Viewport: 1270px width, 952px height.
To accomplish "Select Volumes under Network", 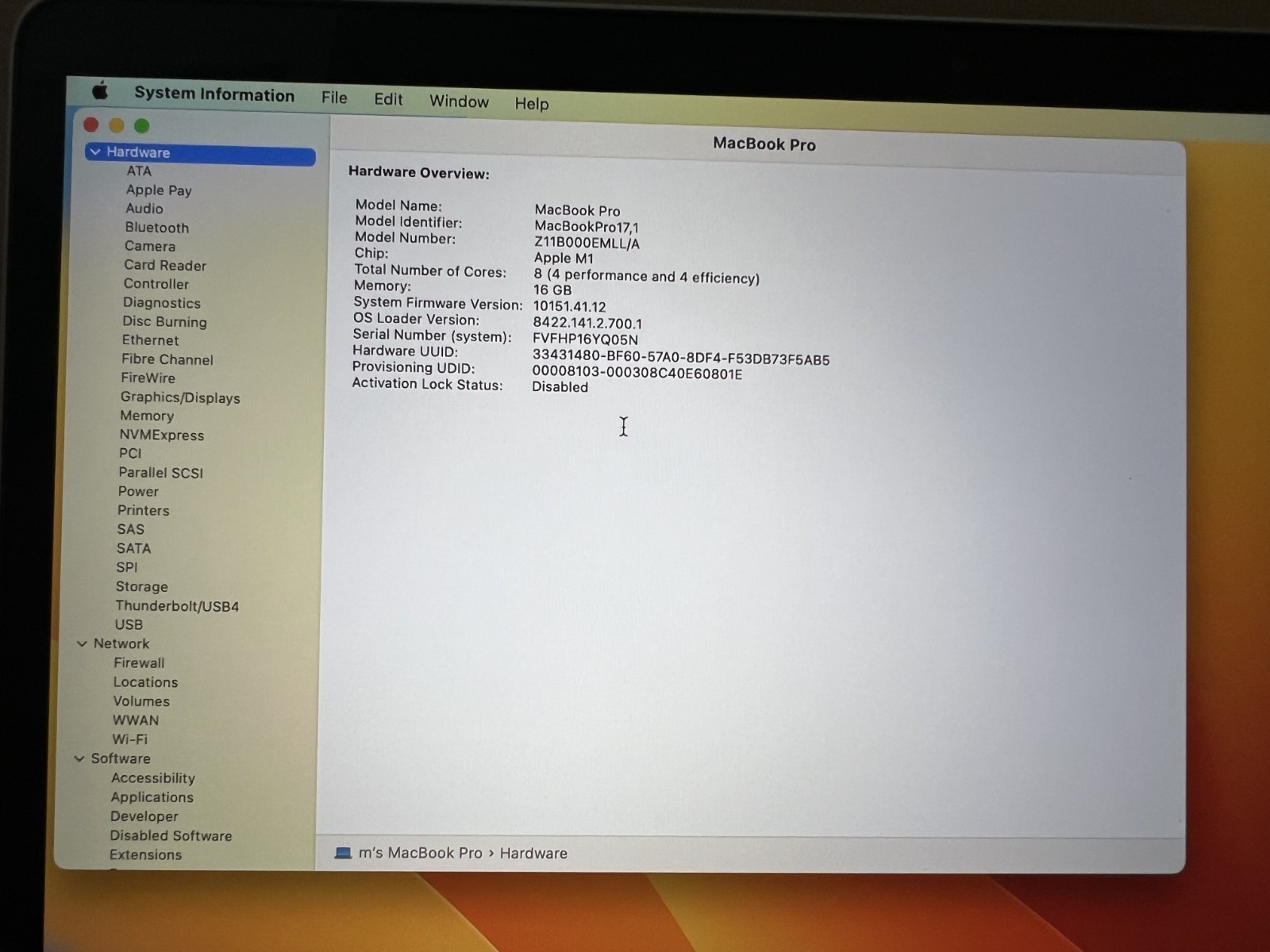I will point(141,701).
